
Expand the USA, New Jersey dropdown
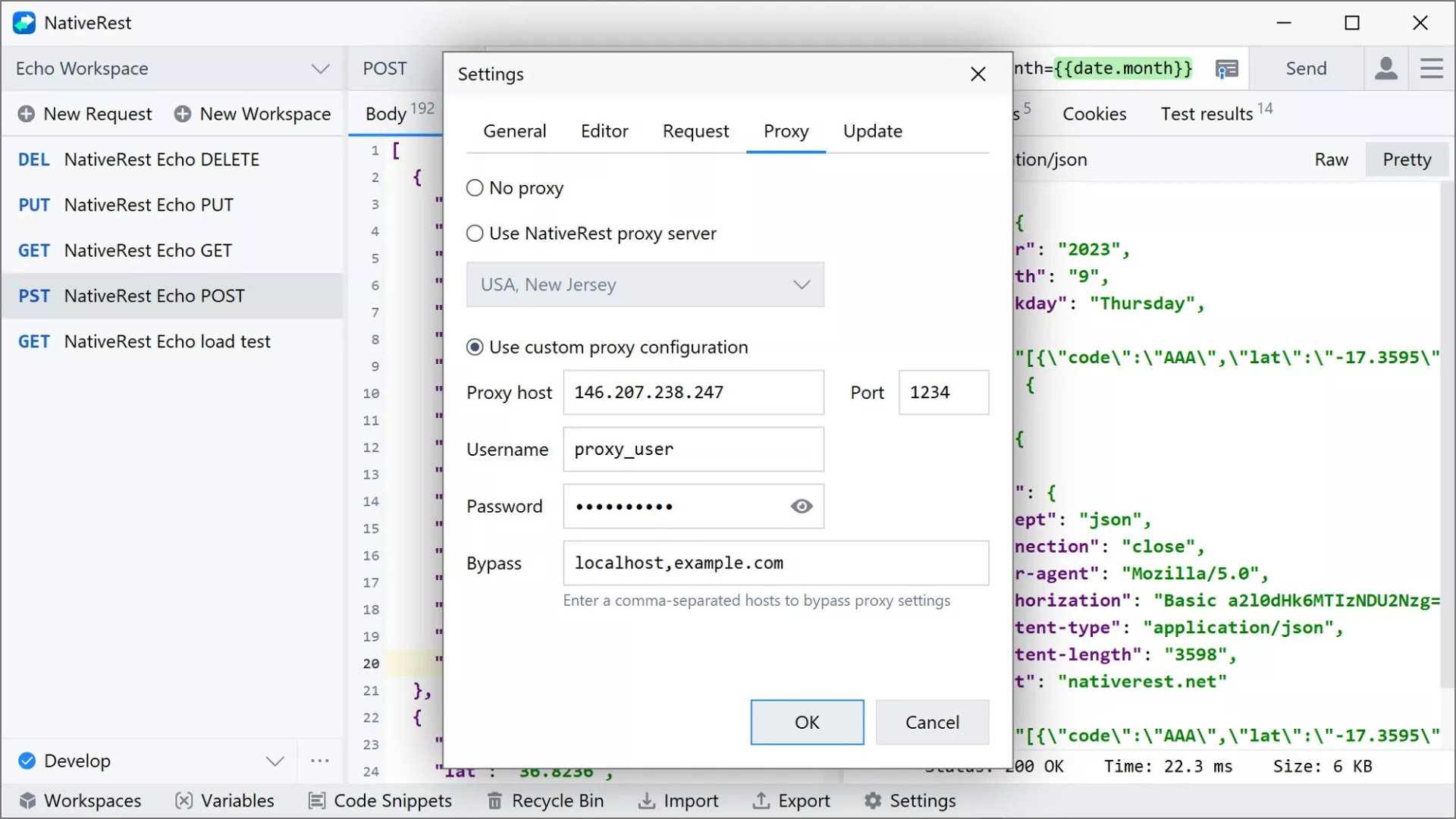tap(802, 285)
